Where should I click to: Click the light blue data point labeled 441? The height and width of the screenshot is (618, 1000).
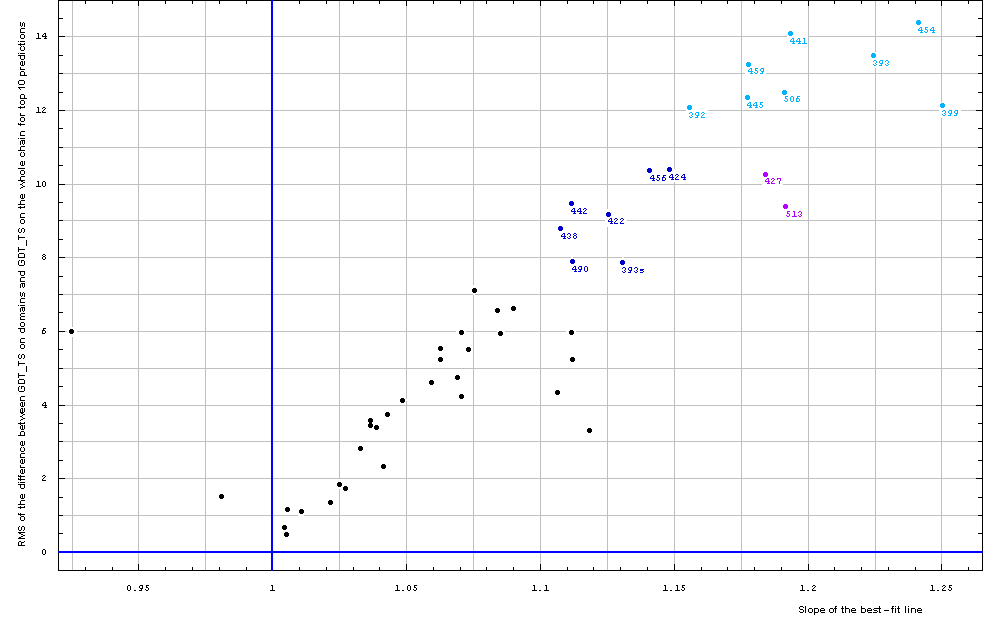tap(790, 34)
